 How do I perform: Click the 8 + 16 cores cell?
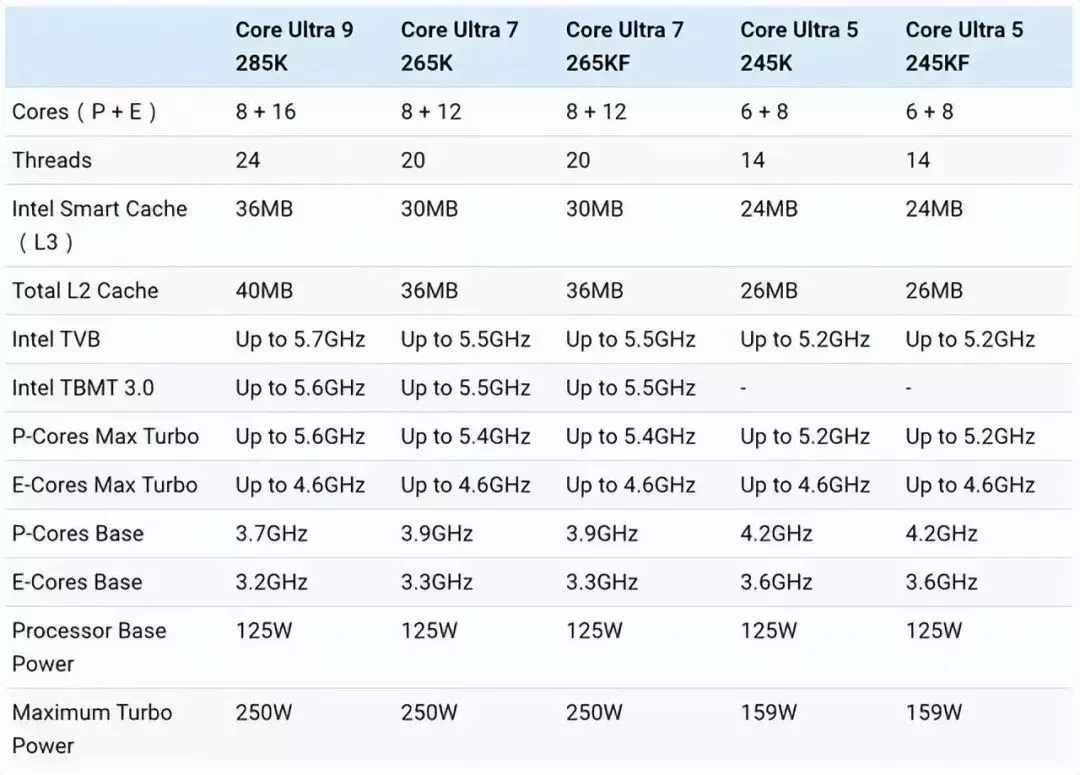[265, 112]
